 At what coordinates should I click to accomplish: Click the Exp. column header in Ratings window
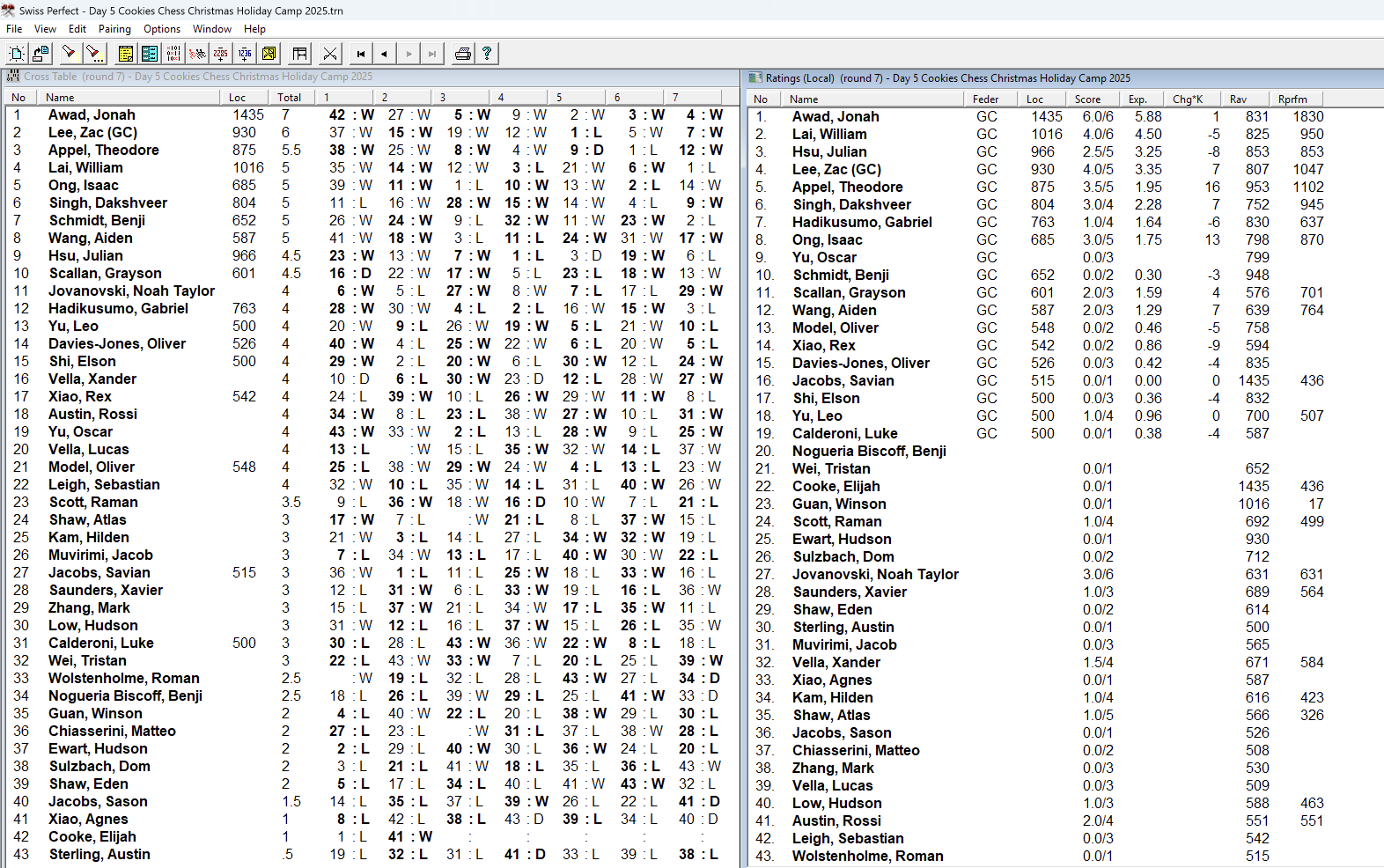tap(1145, 99)
